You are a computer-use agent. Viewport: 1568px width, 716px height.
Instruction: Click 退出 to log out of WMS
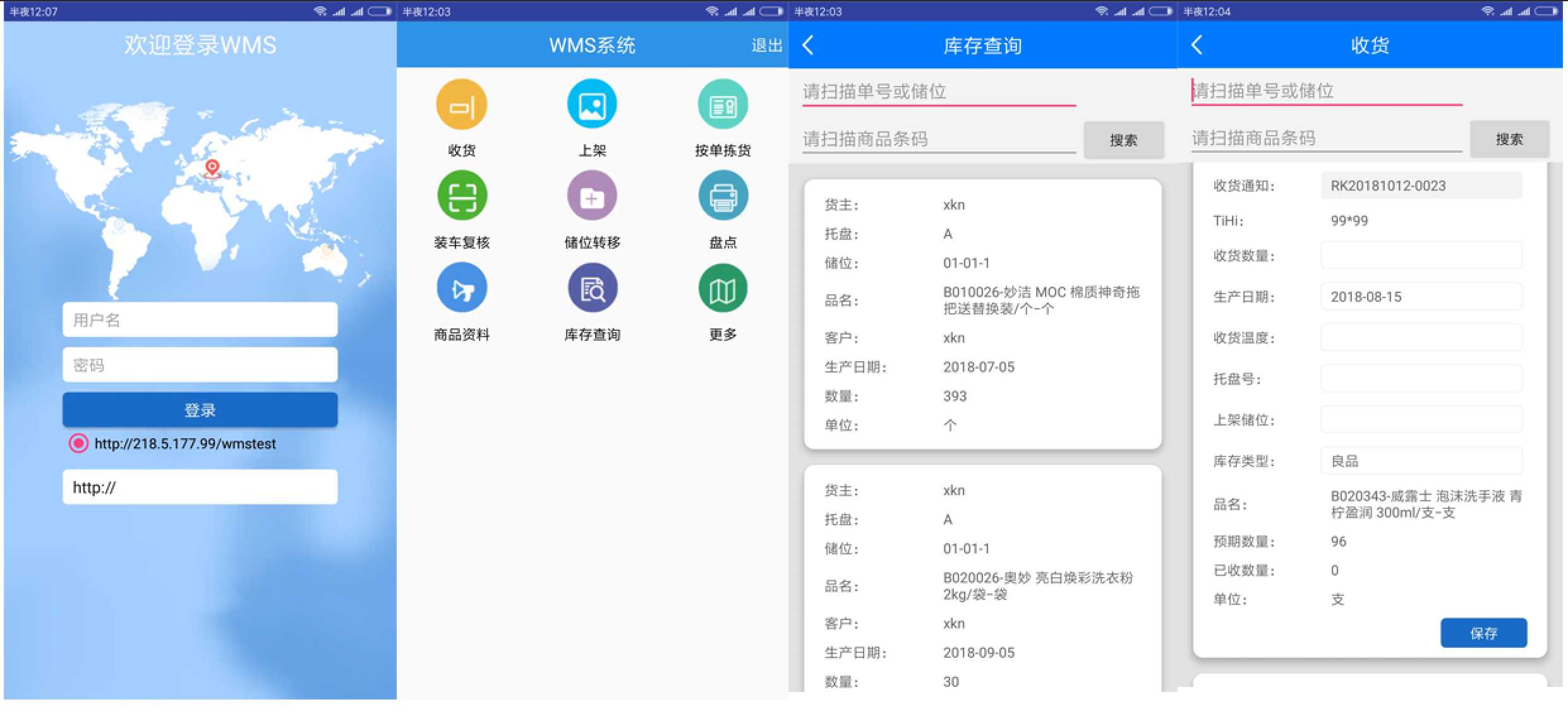pyautogui.click(x=766, y=45)
